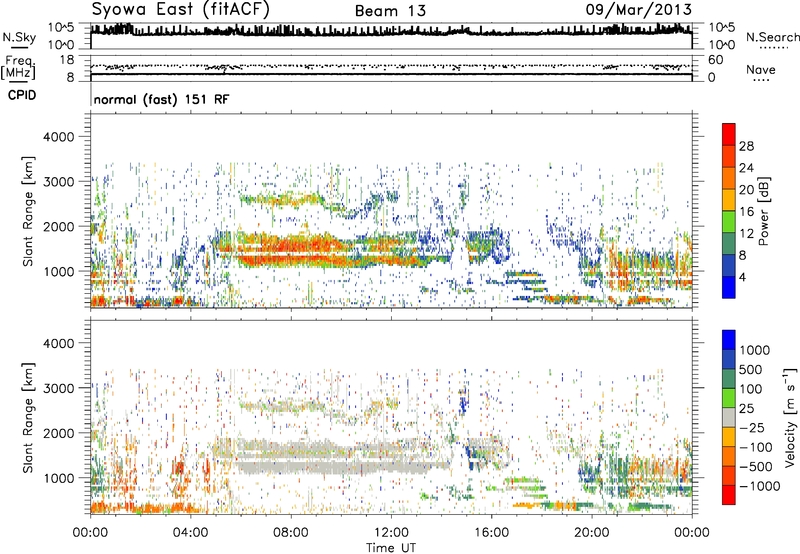Viewport: 800px width, 554px height.
Task: Click the blue bottom of power colorbar
Action: click(x=729, y=287)
